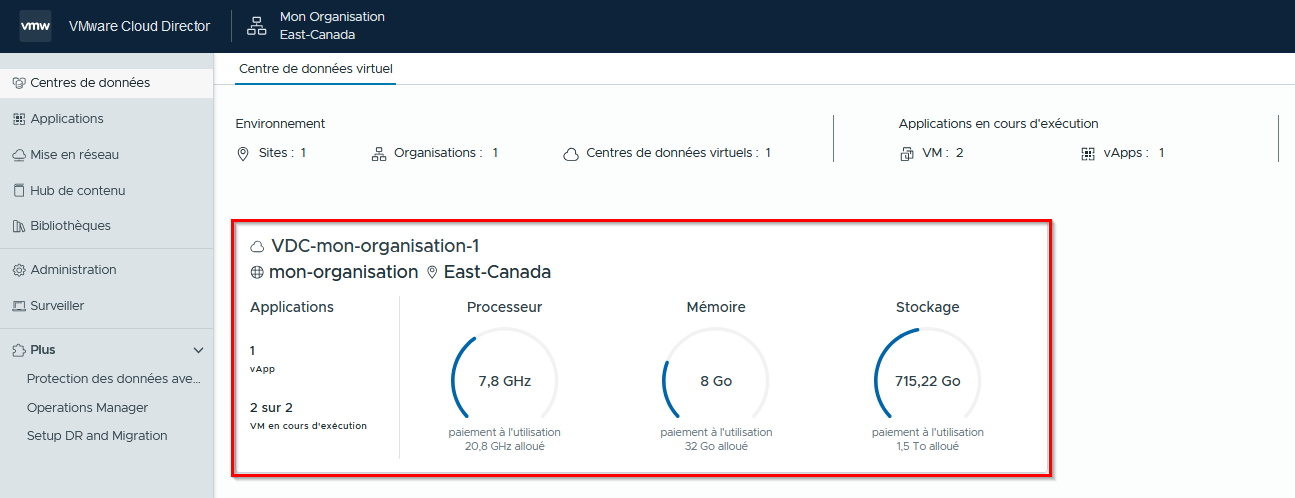This screenshot has height=498, width=1295.
Task: Click the organization hierarchy icon in header
Action: point(257,26)
